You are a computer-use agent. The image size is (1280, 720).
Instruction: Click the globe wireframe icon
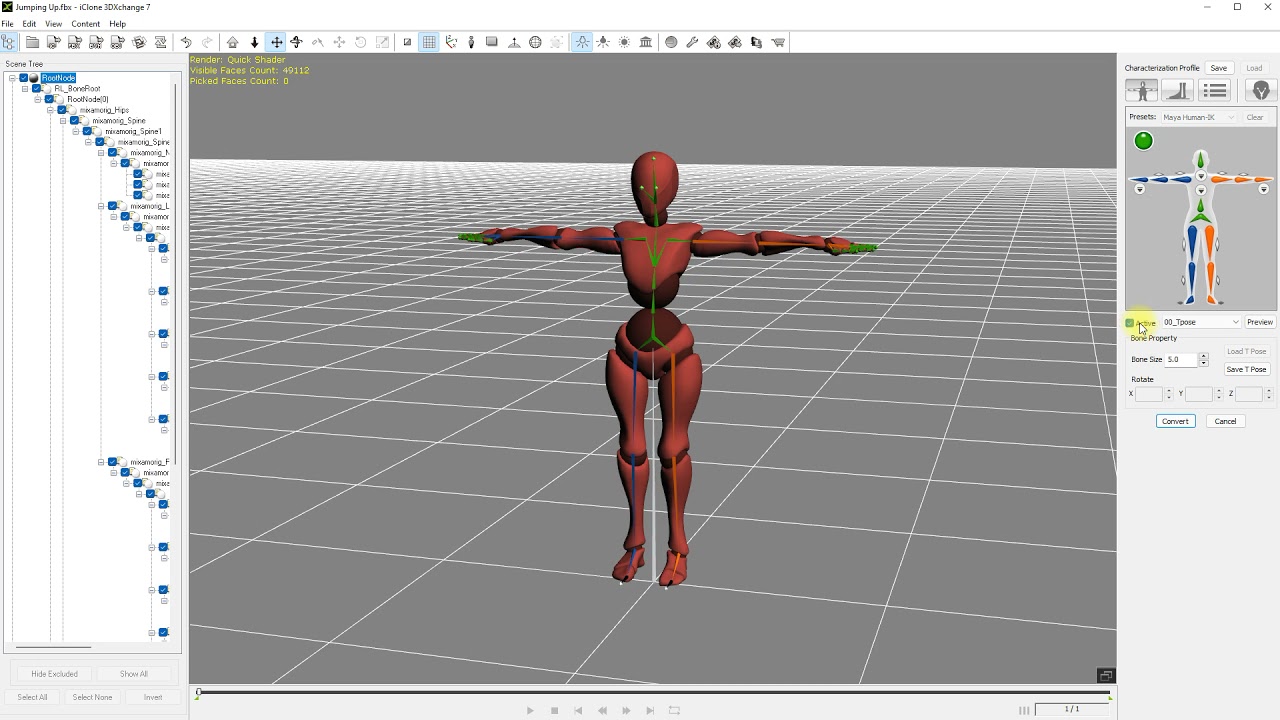(x=535, y=42)
